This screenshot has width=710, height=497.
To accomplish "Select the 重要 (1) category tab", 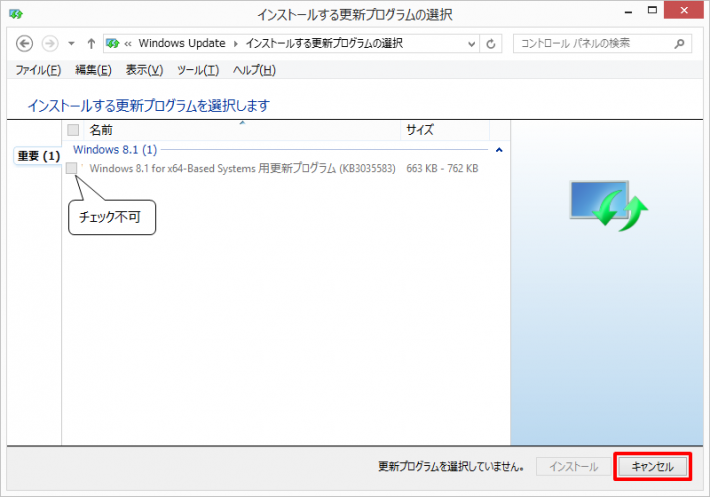I will click(x=38, y=156).
